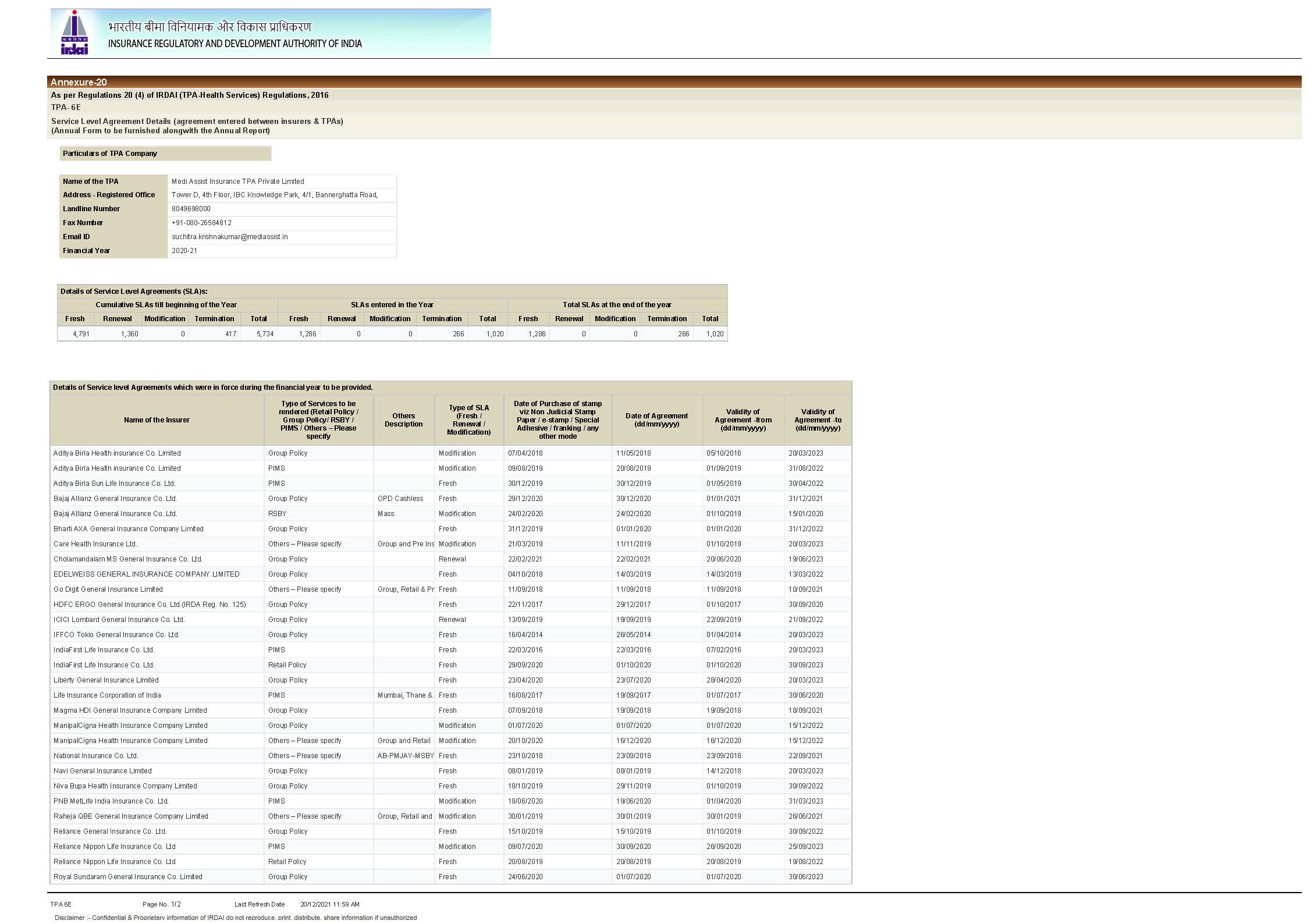1307x924 pixels.
Task: Click the 'Name of the Insurer' column header
Action: pyautogui.click(x=157, y=420)
